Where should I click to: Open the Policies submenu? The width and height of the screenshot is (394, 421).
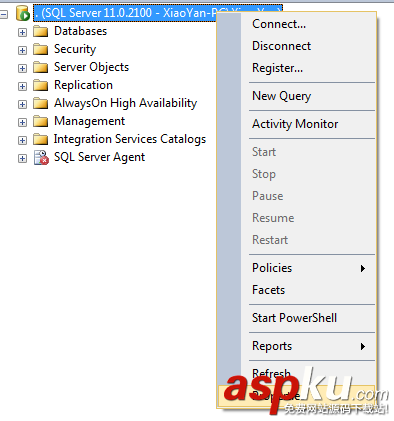point(297,268)
